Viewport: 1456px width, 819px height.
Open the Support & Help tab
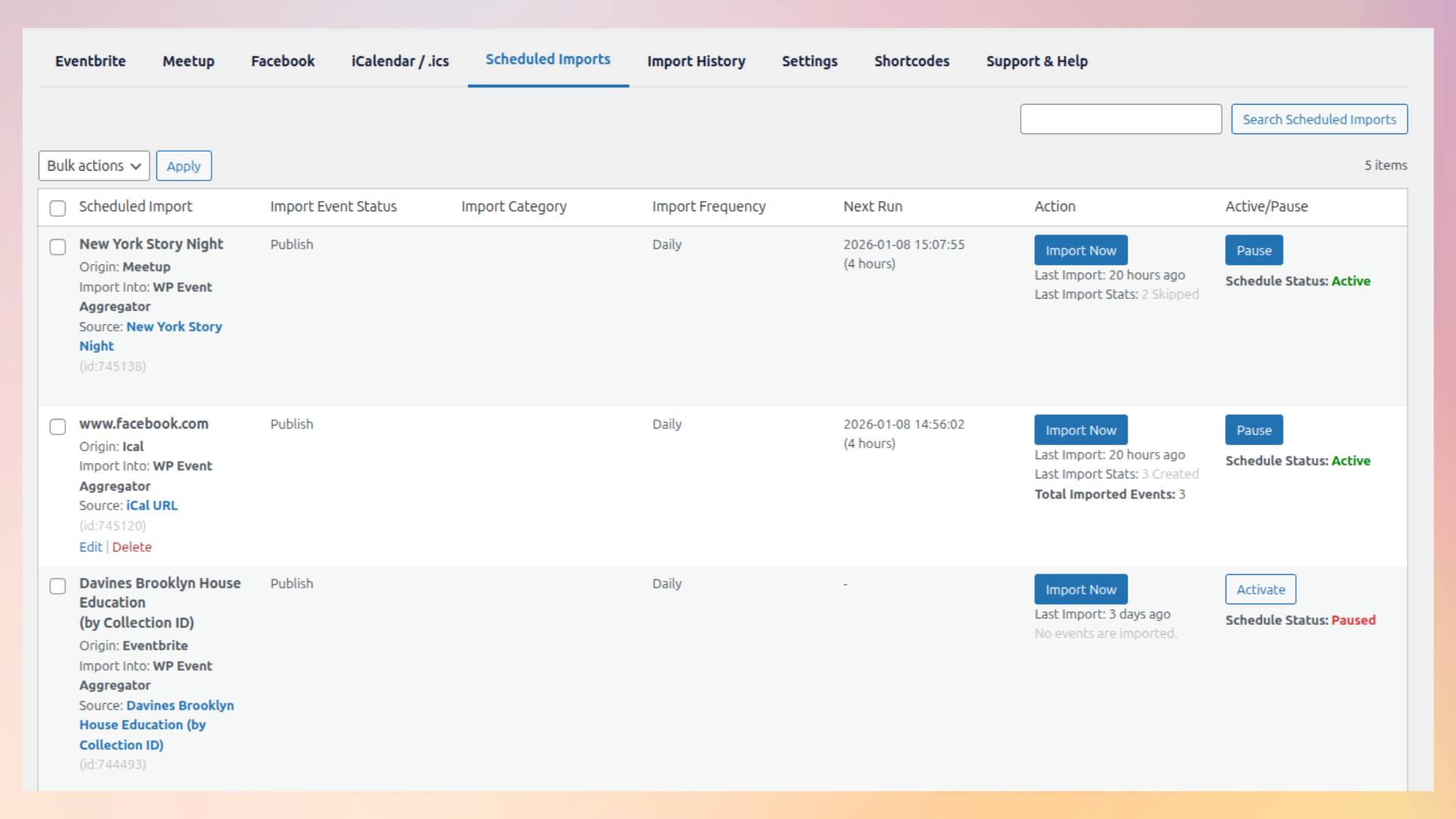1037,61
